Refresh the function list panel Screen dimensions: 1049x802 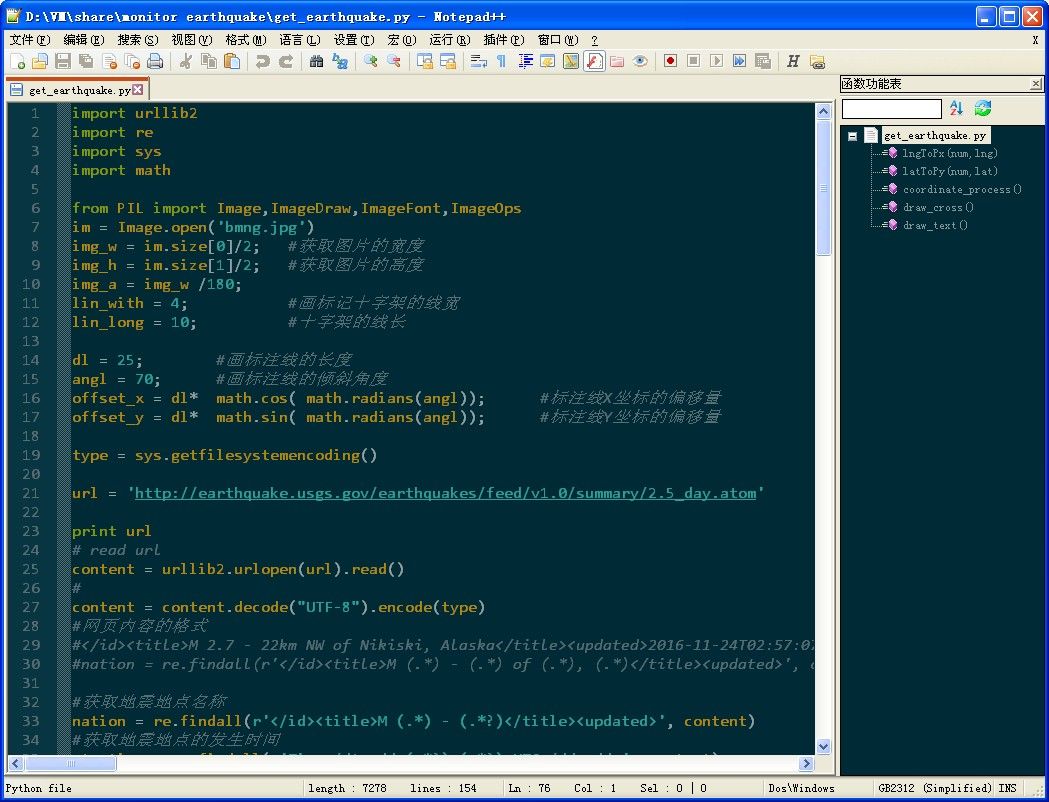point(982,108)
